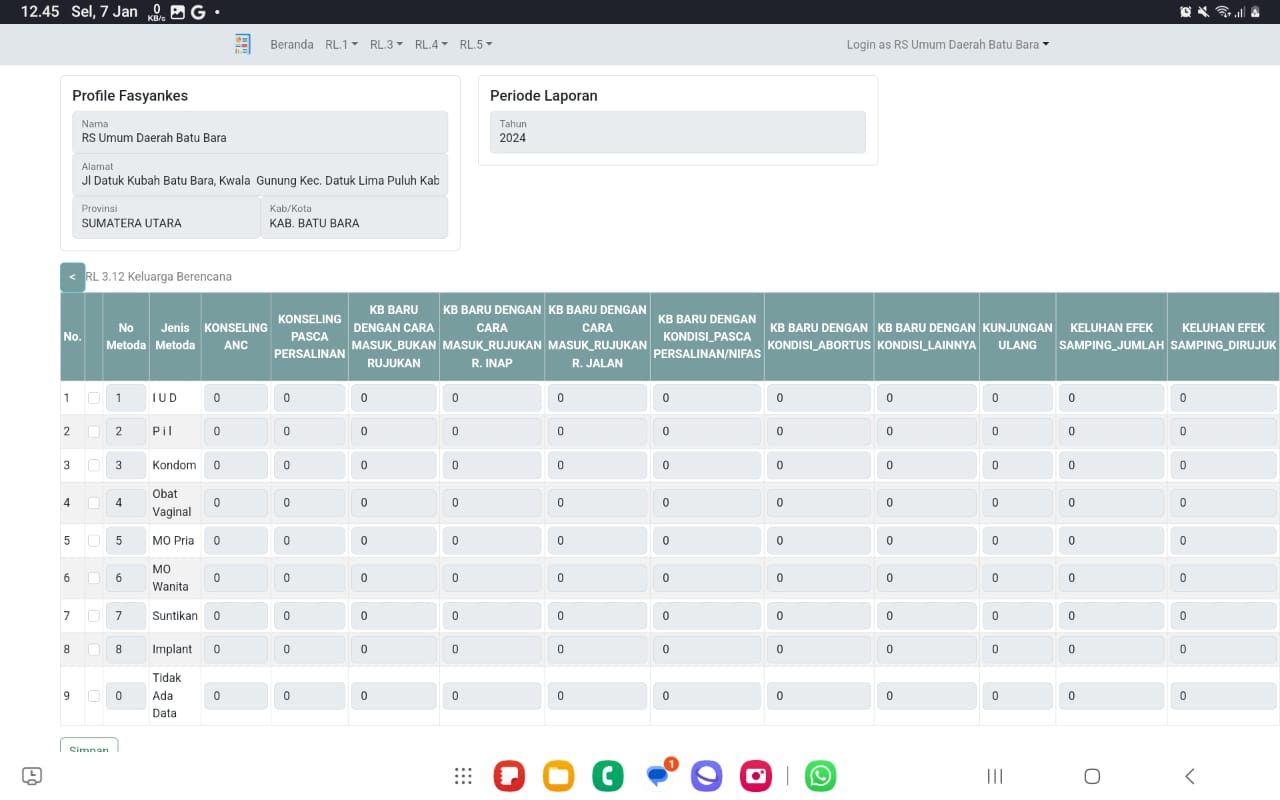This screenshot has height=800, width=1280.
Task: Go to the Beranda menu item
Action: tap(292, 44)
